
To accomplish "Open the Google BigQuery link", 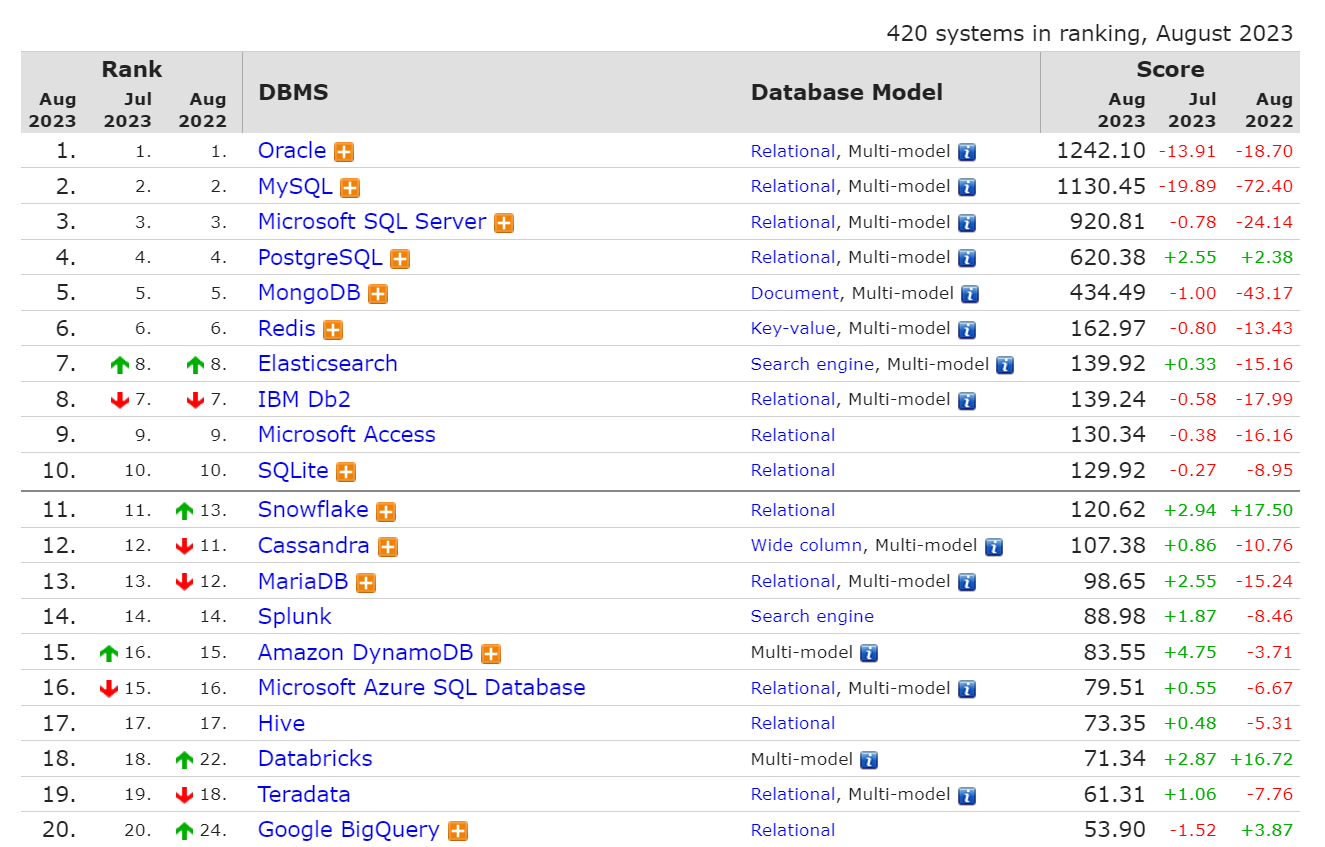I will click(x=349, y=829).
